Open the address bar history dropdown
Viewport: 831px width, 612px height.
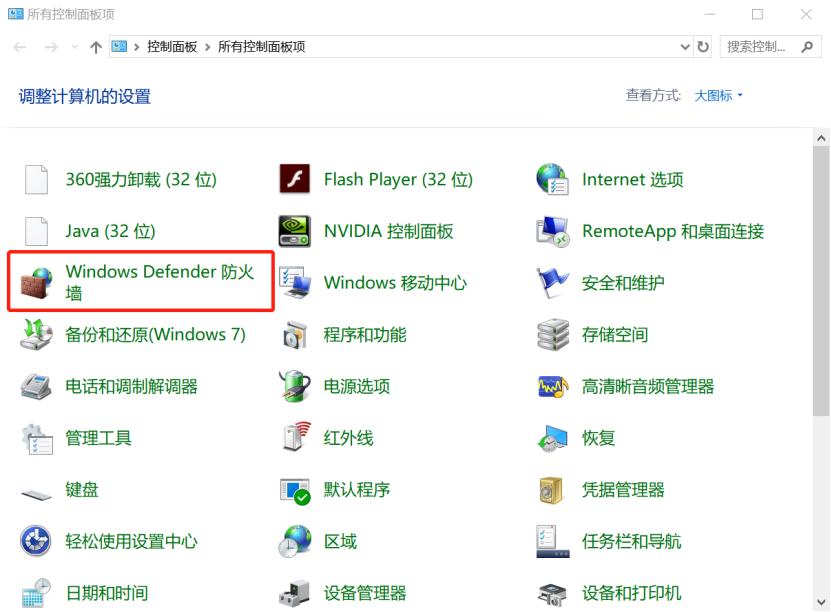coord(685,46)
